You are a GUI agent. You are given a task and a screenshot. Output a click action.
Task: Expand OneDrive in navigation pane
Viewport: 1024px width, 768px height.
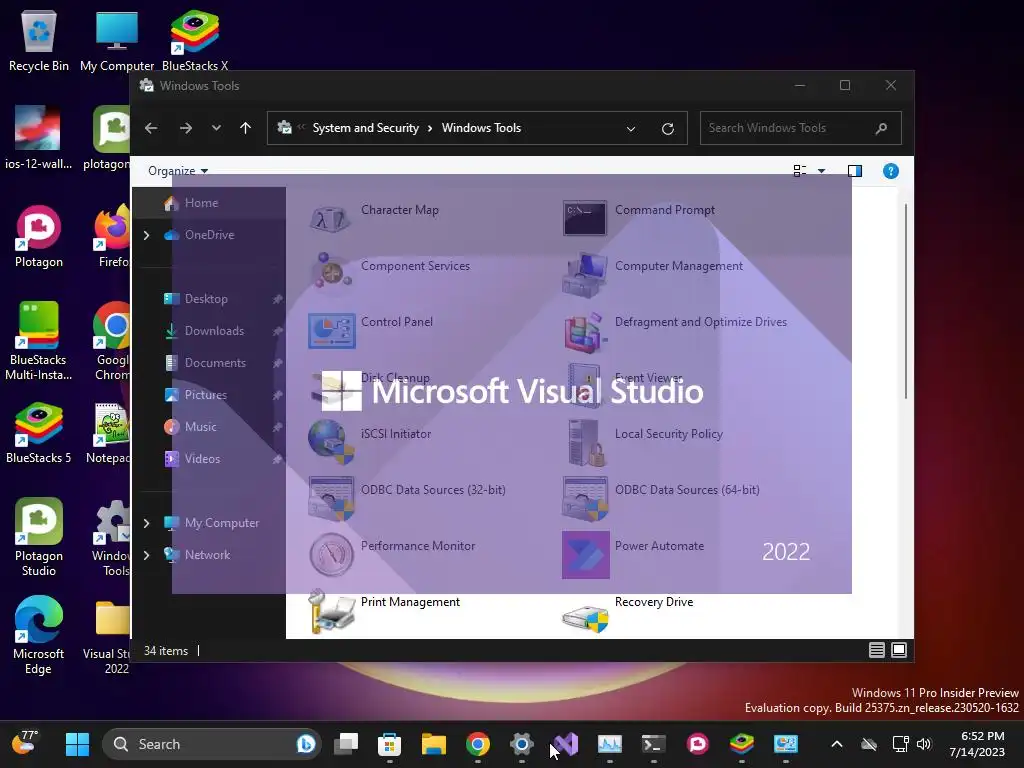[146, 235]
